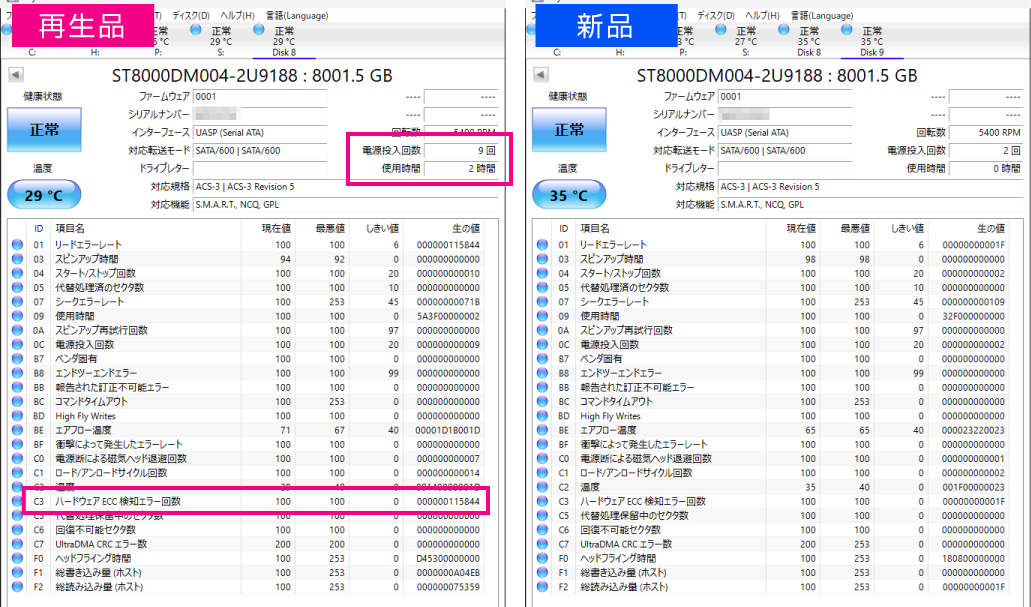Click status icon for 04 スタート/ストップ回数 in 新品 window
The image size is (1031, 607).
click(x=542, y=274)
